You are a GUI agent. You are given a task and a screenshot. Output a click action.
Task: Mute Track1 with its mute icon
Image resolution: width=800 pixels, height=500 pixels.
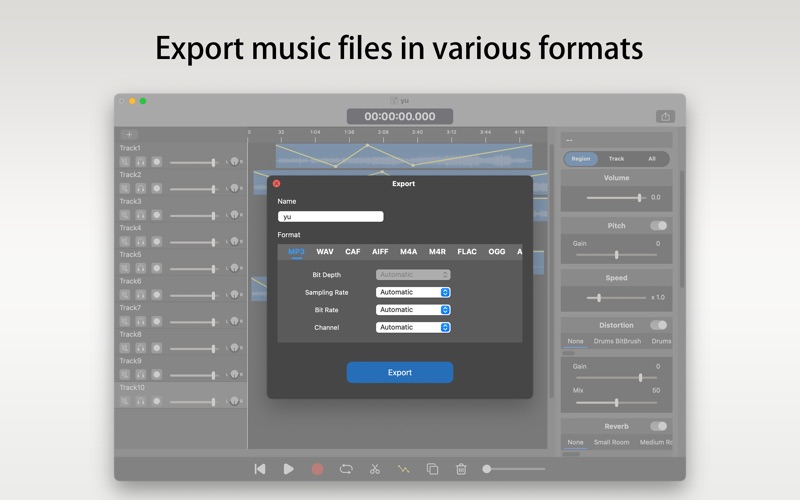click(x=124, y=162)
